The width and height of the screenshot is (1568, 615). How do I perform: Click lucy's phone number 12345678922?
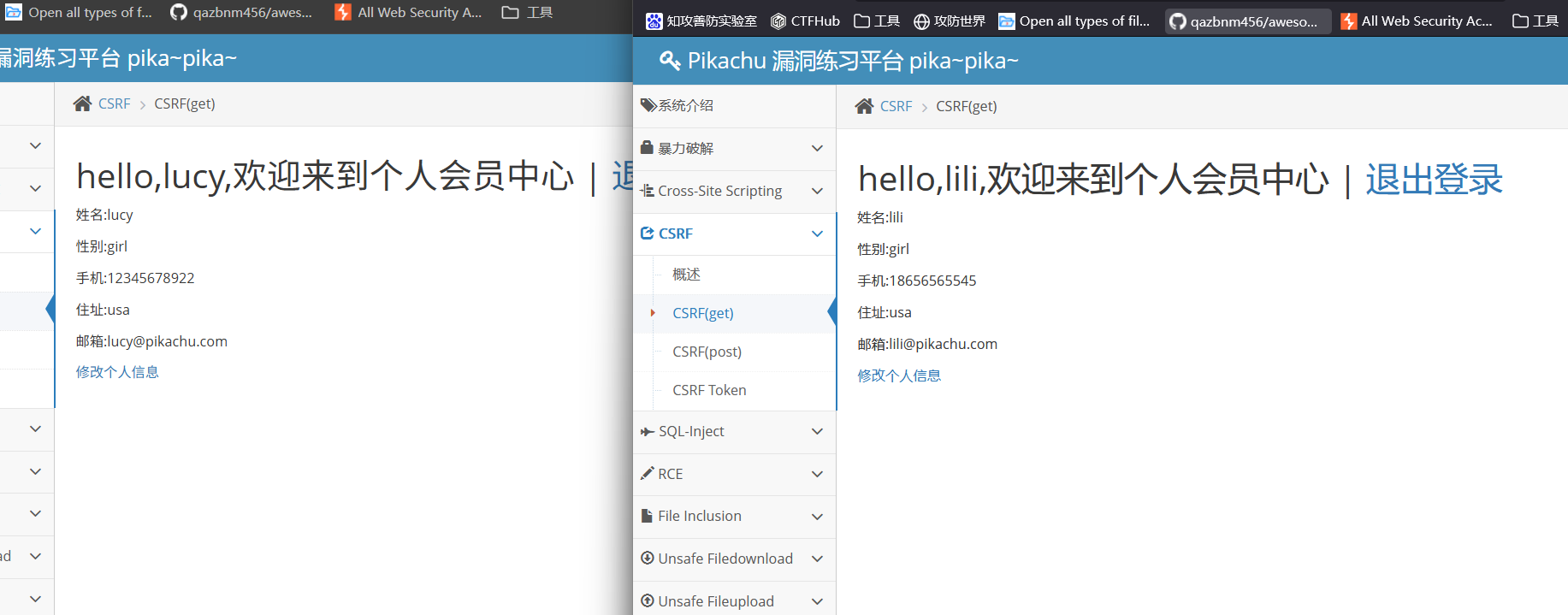(151, 278)
